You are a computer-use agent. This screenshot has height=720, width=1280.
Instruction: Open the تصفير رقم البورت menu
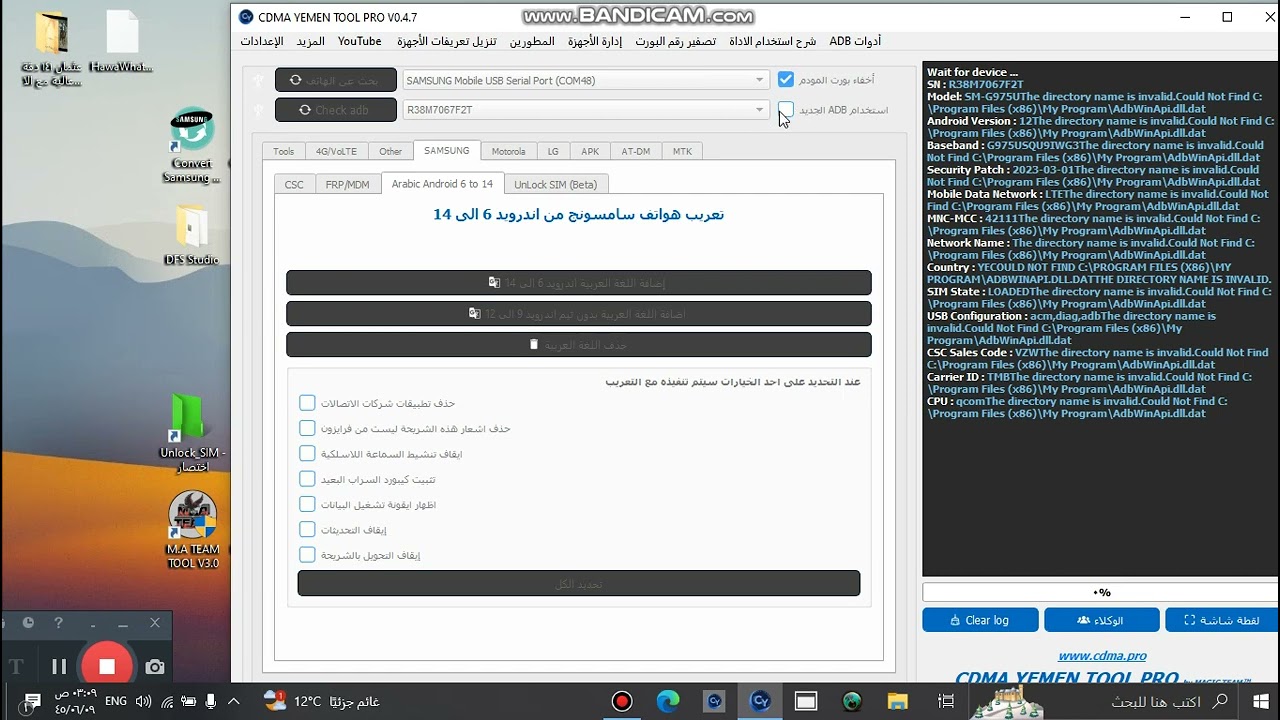(x=675, y=41)
